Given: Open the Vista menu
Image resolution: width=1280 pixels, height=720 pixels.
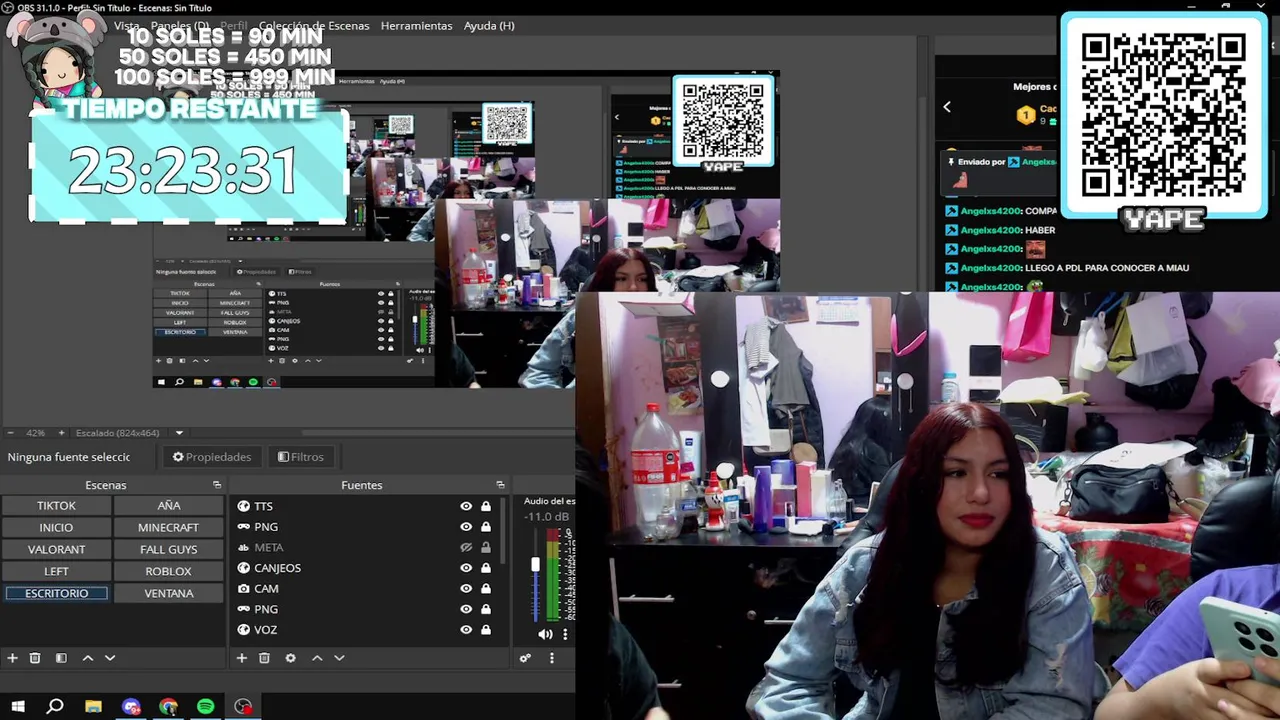Looking at the screenshot, I should click(127, 26).
